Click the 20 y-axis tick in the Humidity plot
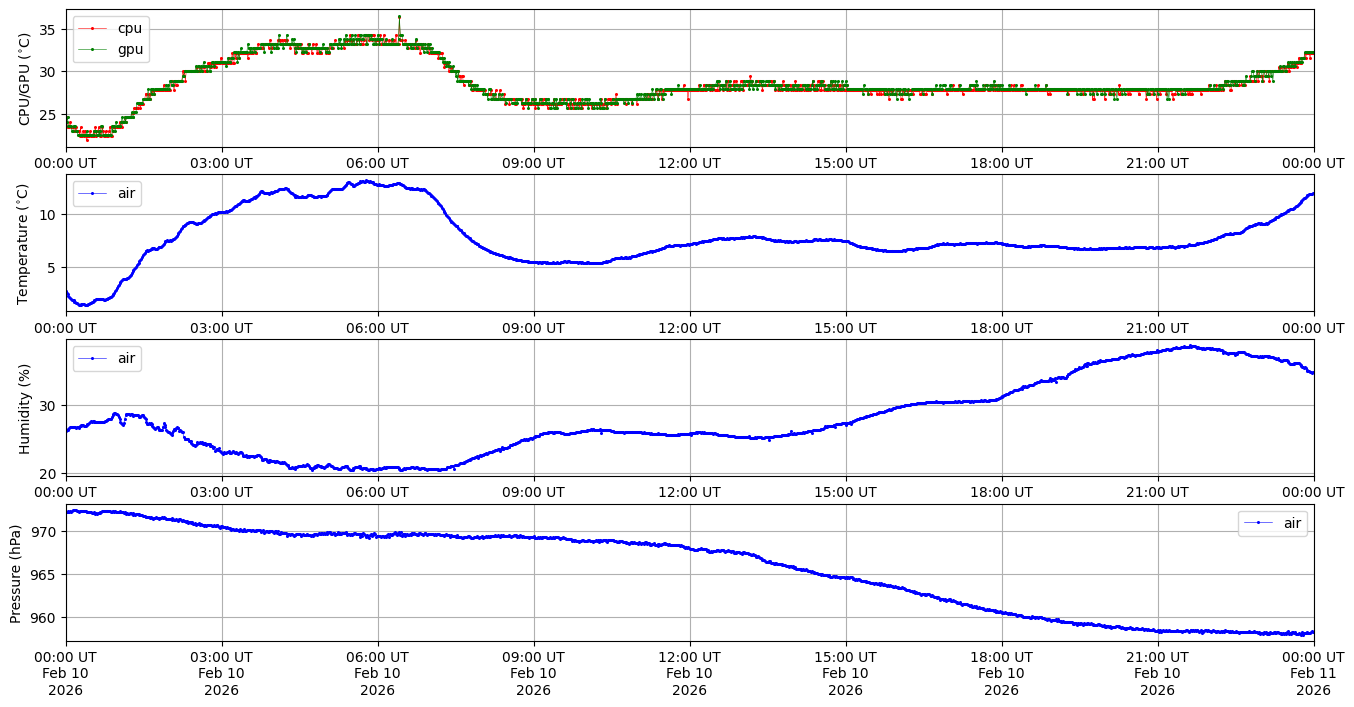The height and width of the screenshot is (707, 1354). pyautogui.click(x=49, y=473)
